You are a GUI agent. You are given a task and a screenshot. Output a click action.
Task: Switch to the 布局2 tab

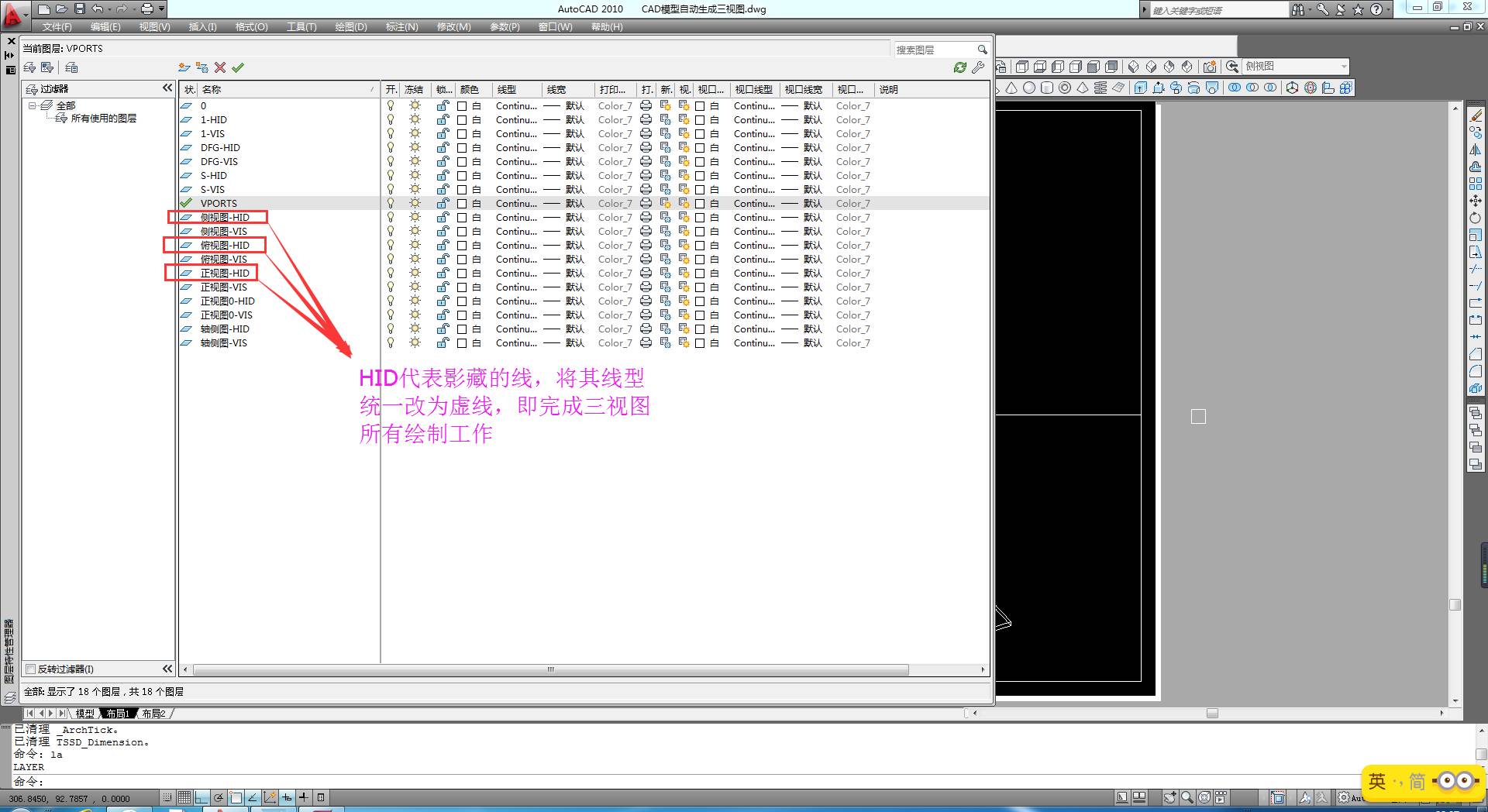click(153, 714)
